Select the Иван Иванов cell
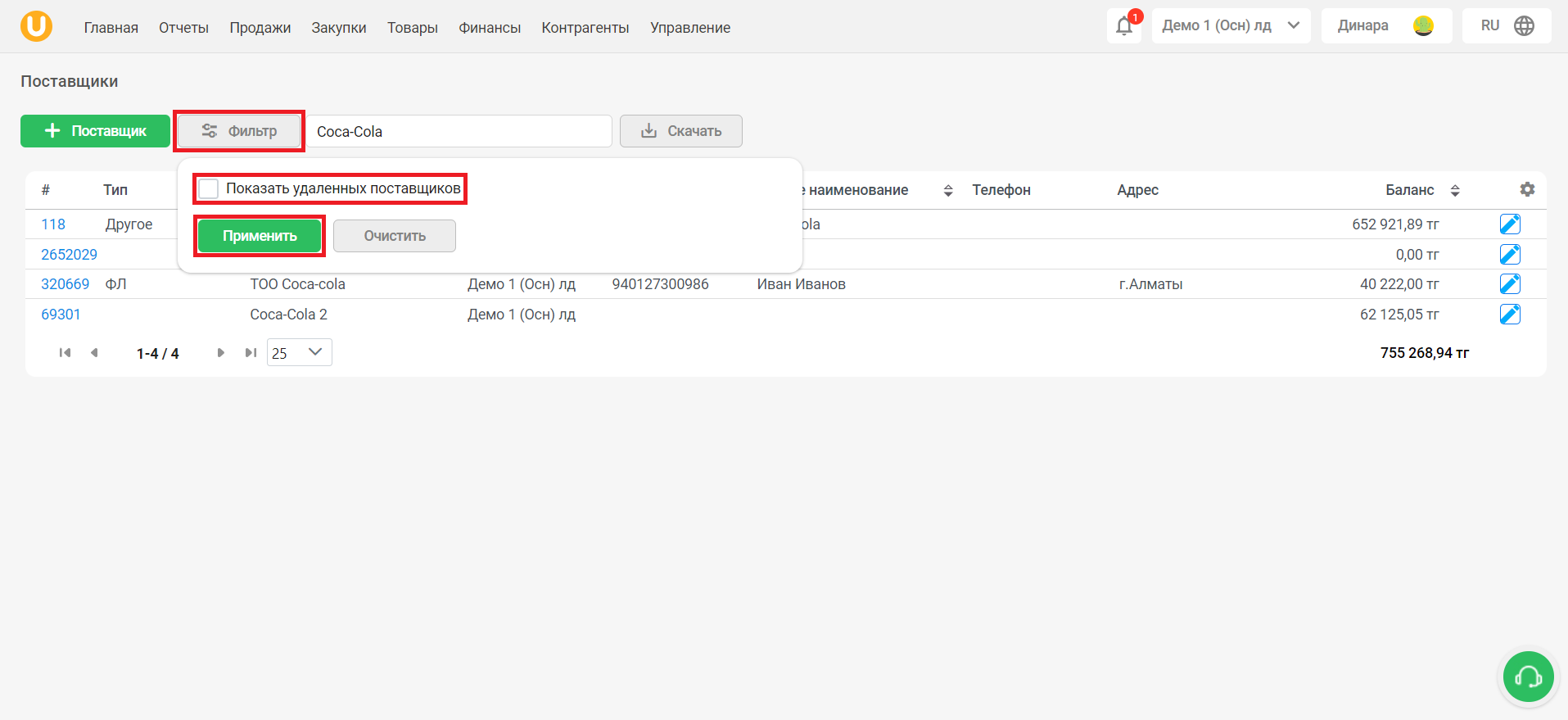Image resolution: width=1568 pixels, height=720 pixels. [802, 284]
